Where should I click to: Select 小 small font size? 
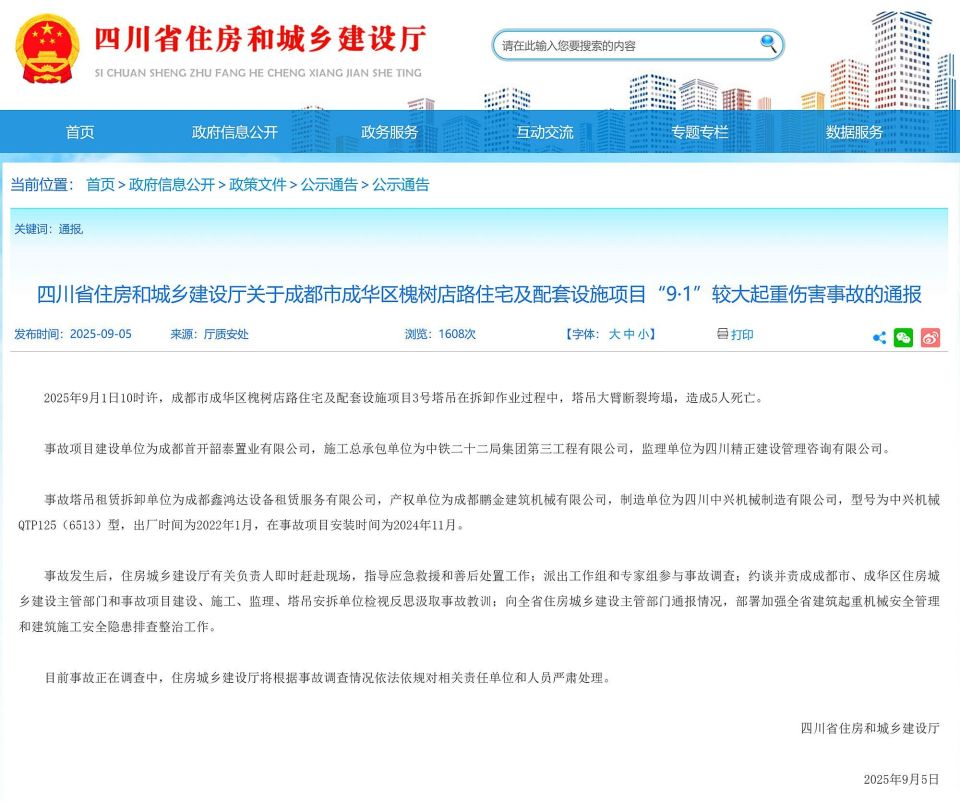coord(643,334)
